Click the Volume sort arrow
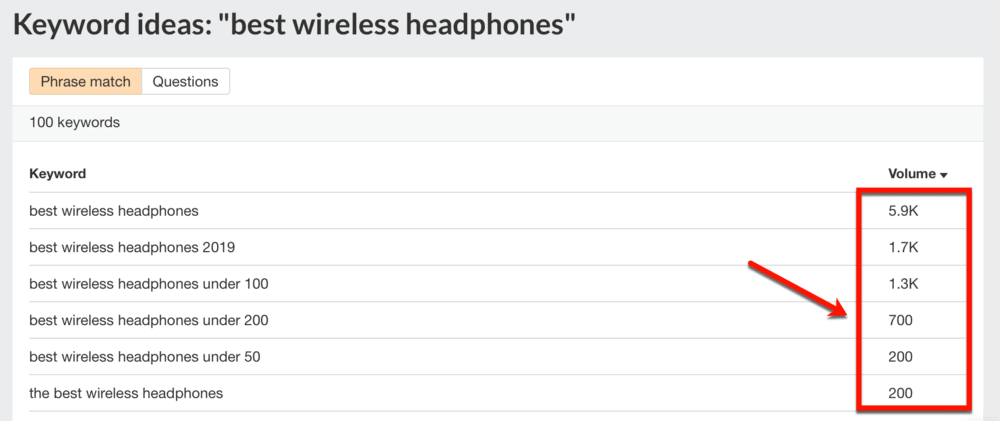The image size is (1000, 421). pos(943,175)
